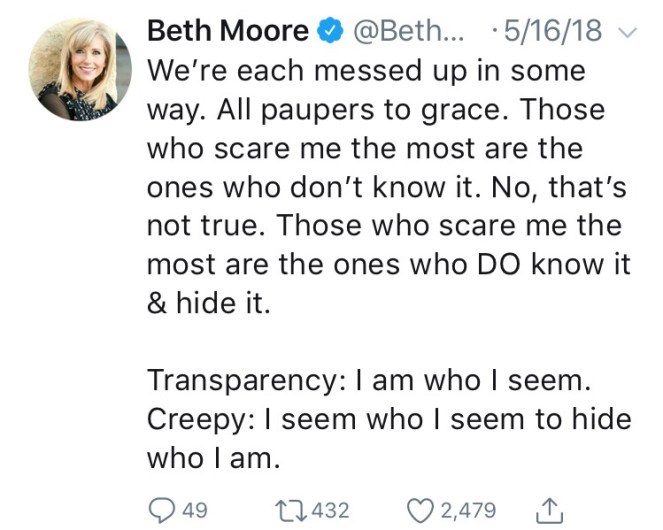Click the reply count 49
This screenshot has width=663, height=530.
pyautogui.click(x=195, y=510)
